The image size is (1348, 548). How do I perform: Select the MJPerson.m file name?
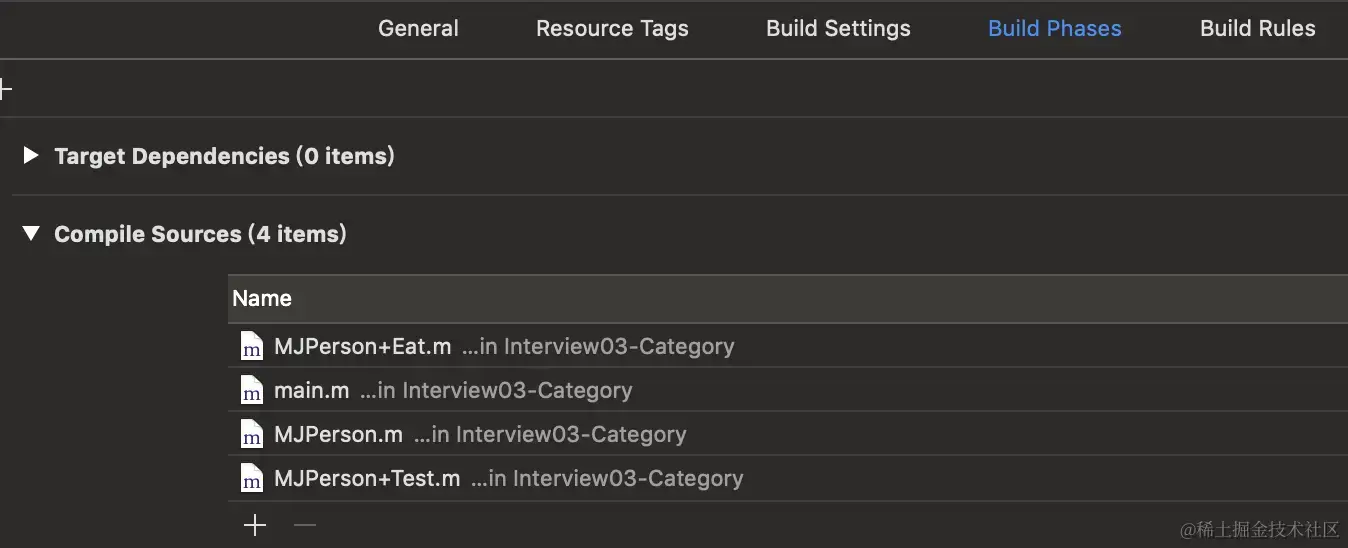[338, 435]
